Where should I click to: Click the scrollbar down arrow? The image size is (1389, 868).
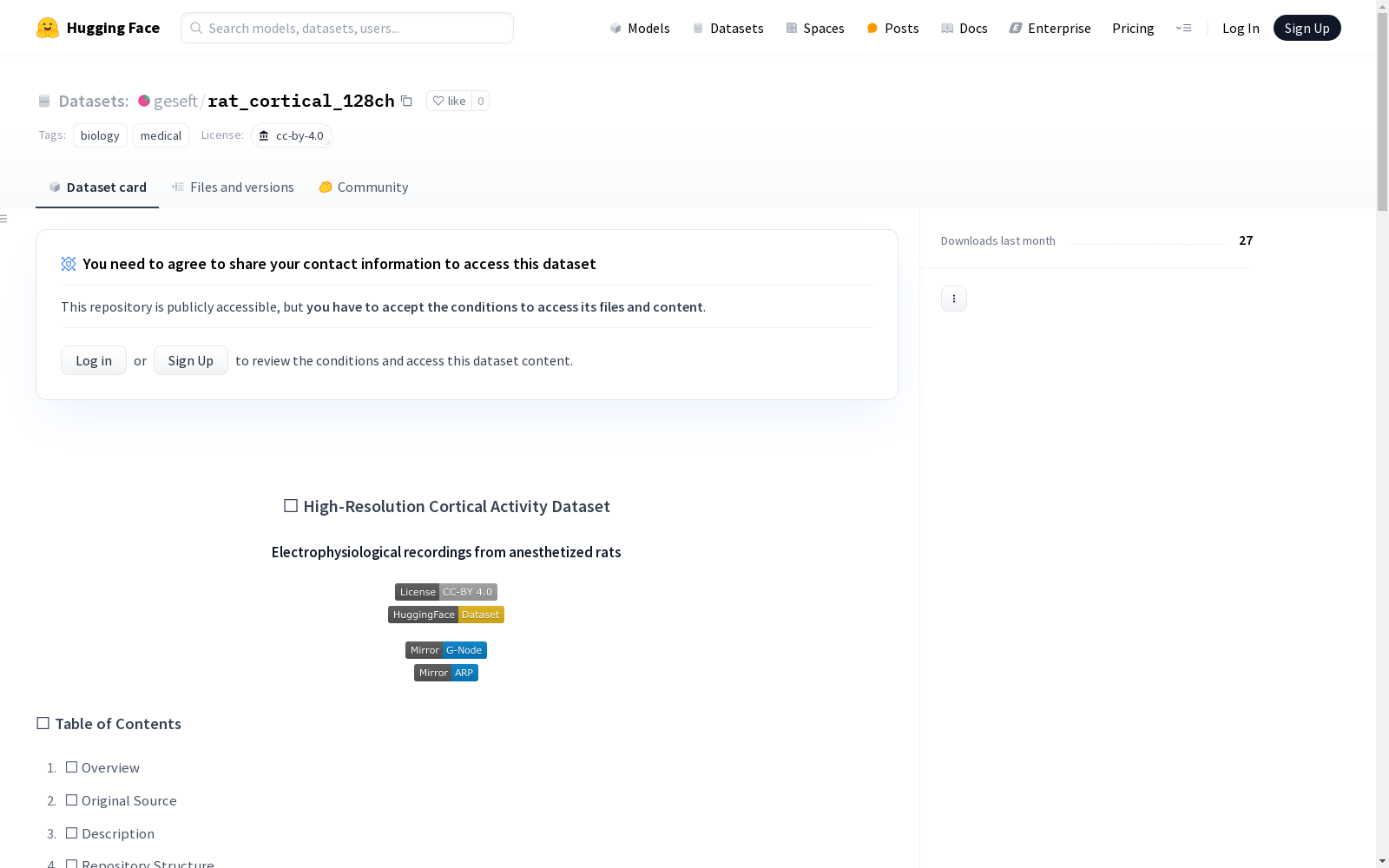click(1382, 861)
